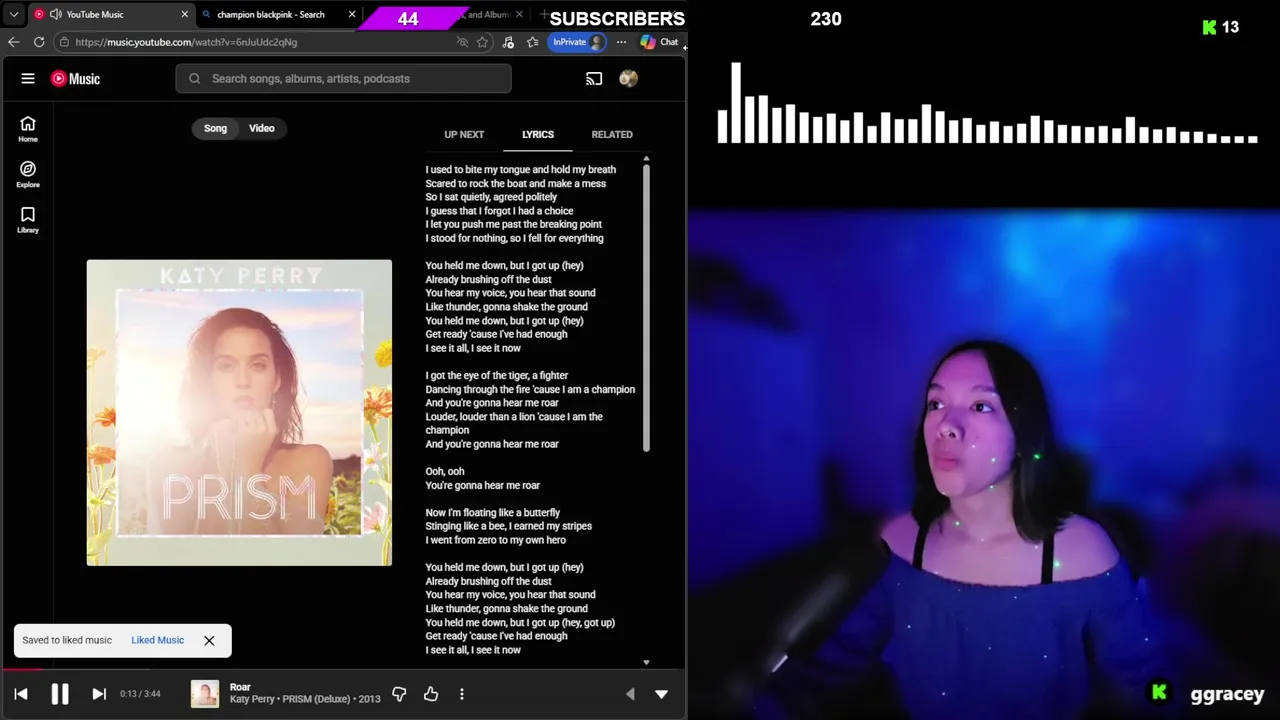Open Library in the sidebar
Screen dimensions: 1280x720
pyautogui.click(x=28, y=220)
